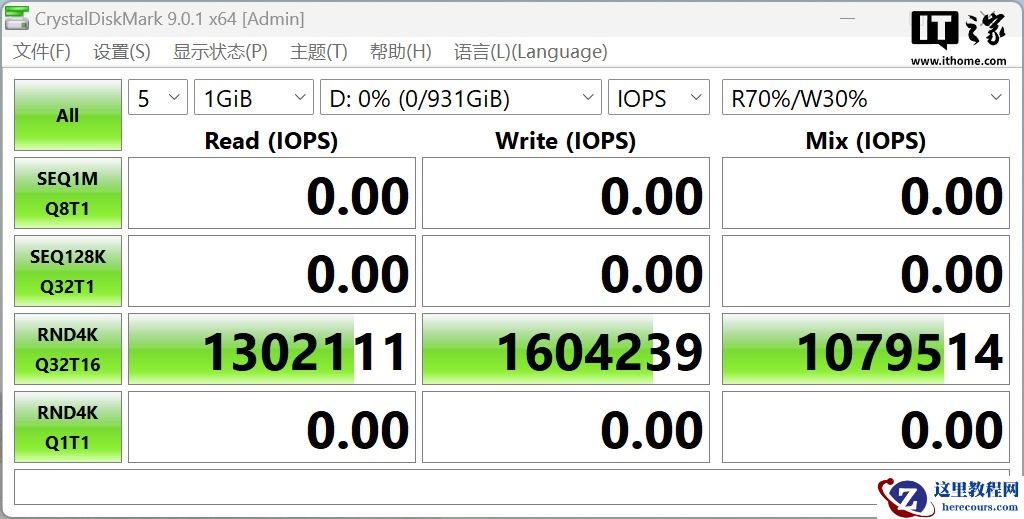Click the RND4K Q1T1 read result 0.00
Viewport: 1024px width, 519px height.
[272, 427]
